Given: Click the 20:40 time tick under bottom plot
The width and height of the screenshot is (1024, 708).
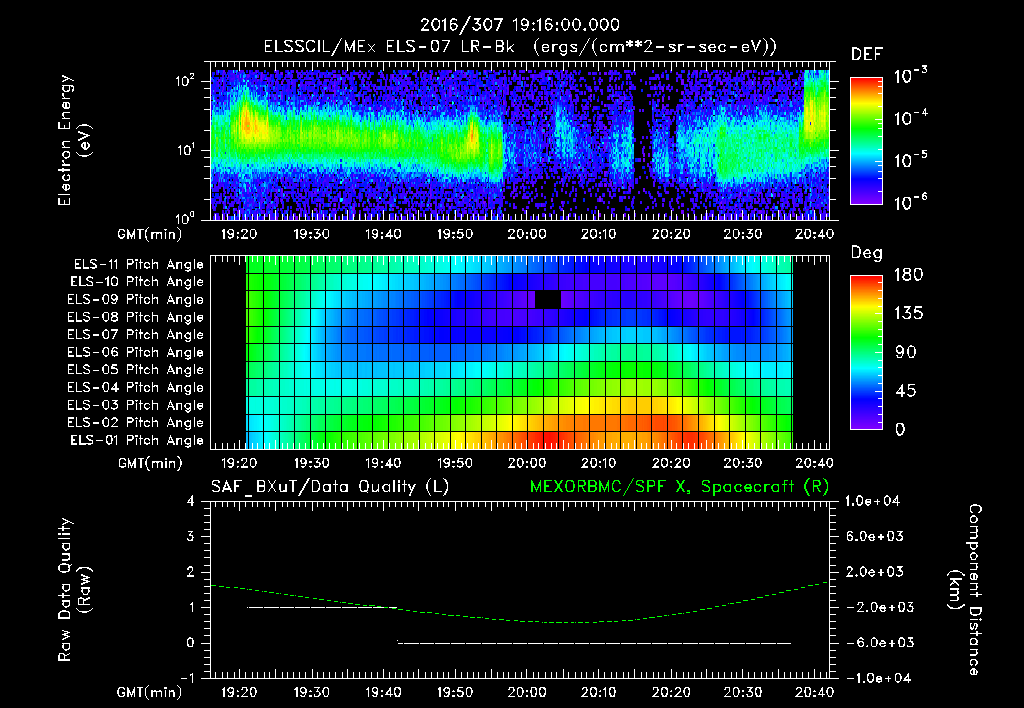Looking at the screenshot, I should click(x=814, y=692).
